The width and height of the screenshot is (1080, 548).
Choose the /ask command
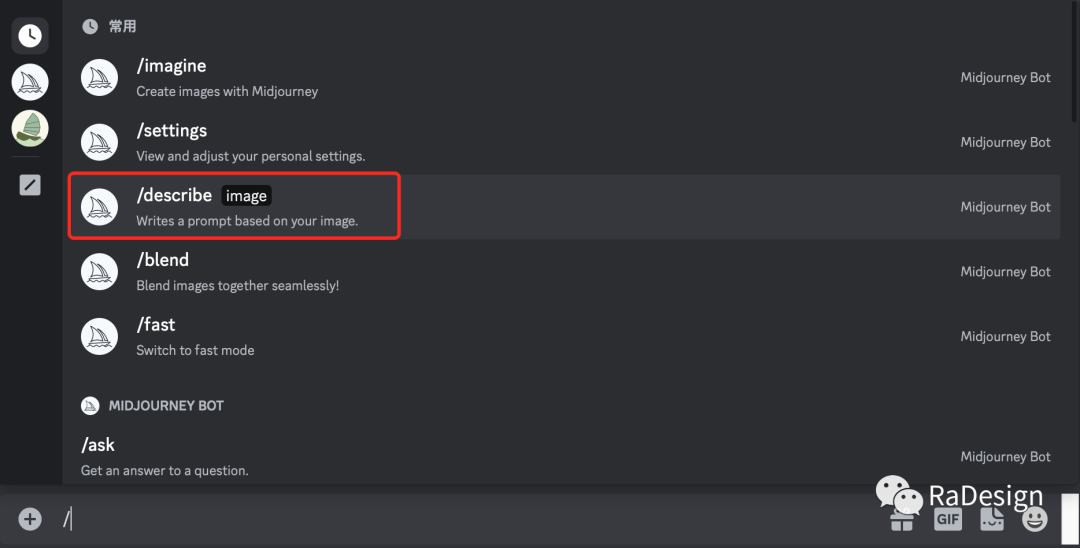pos(564,456)
